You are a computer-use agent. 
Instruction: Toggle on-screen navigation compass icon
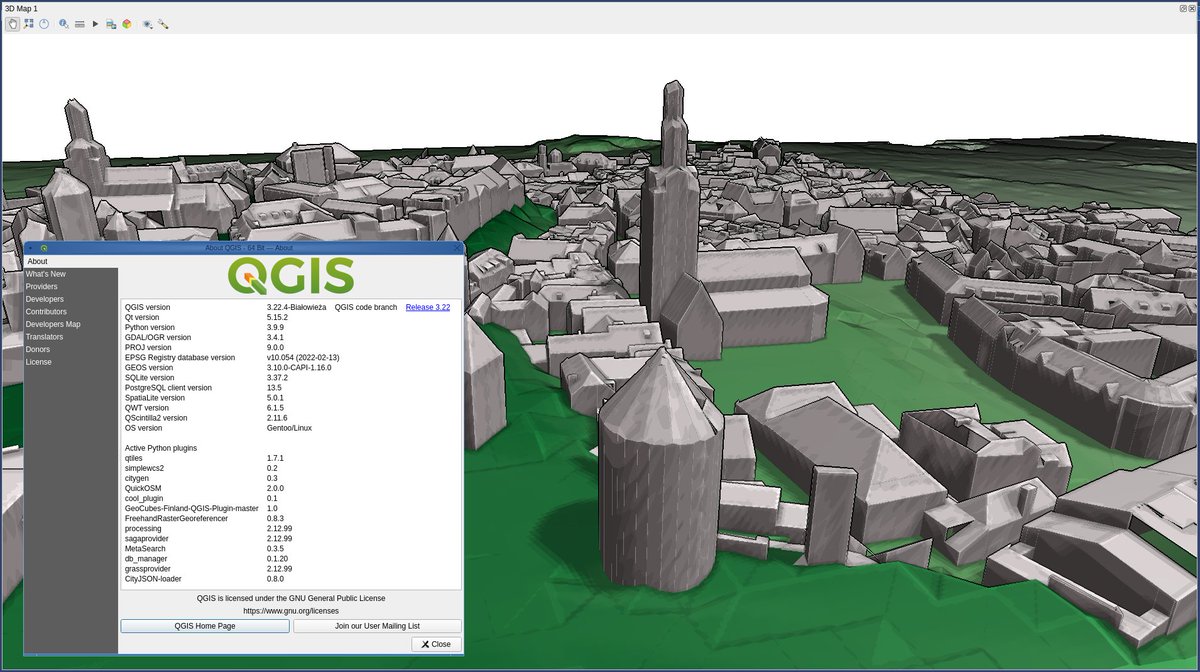pyautogui.click(x=44, y=24)
